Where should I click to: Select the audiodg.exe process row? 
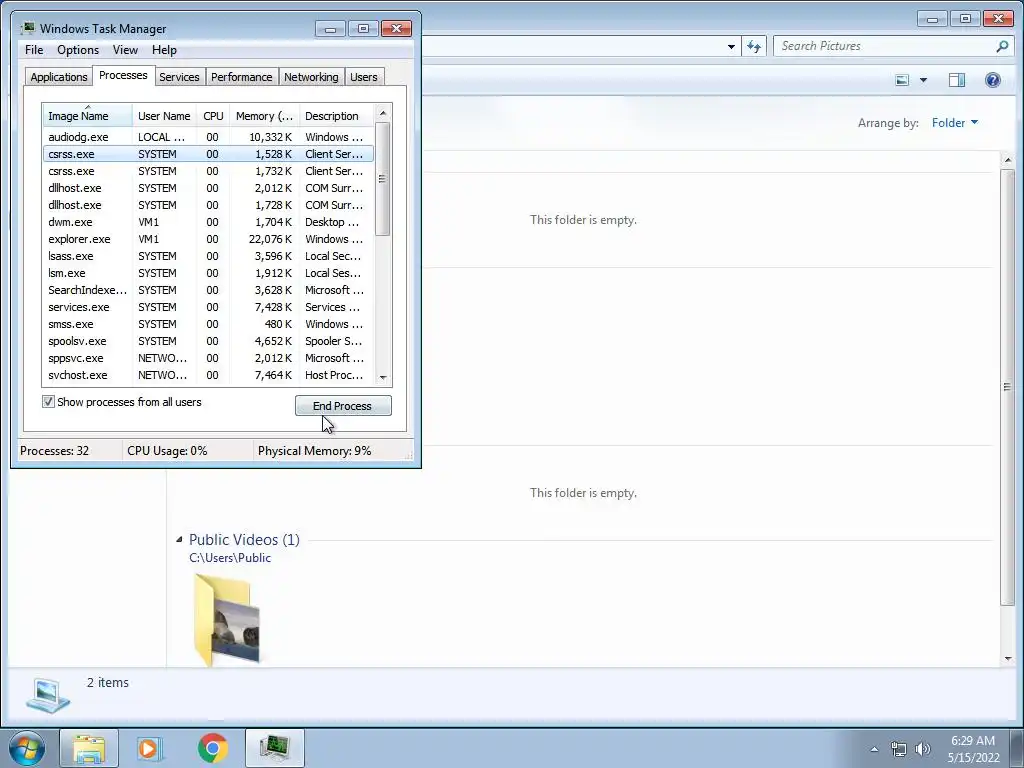(x=208, y=137)
